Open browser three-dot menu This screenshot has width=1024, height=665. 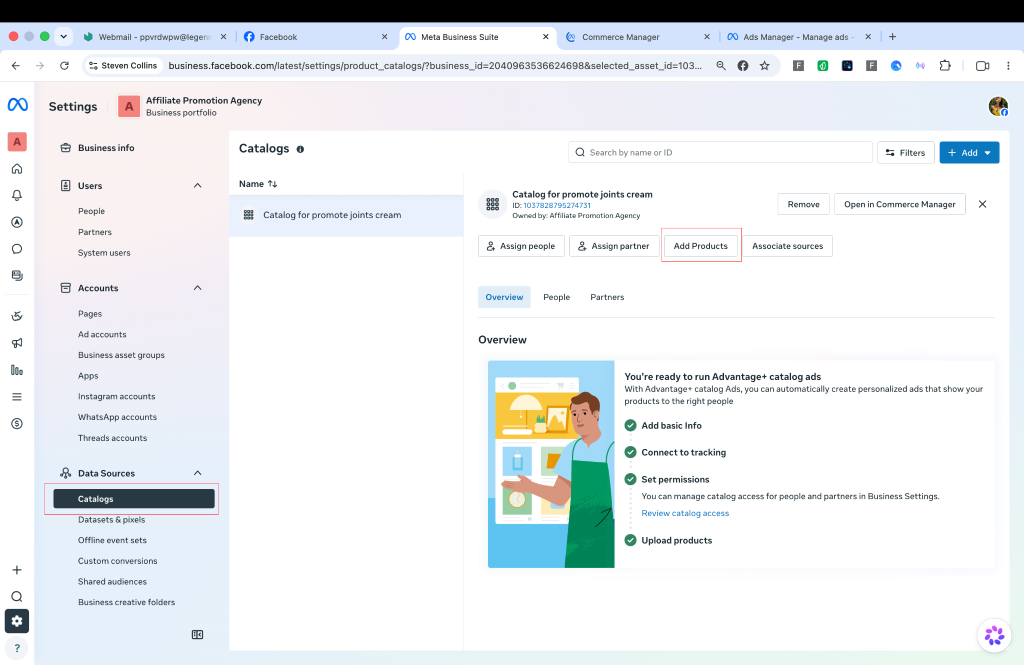[x=1008, y=65]
